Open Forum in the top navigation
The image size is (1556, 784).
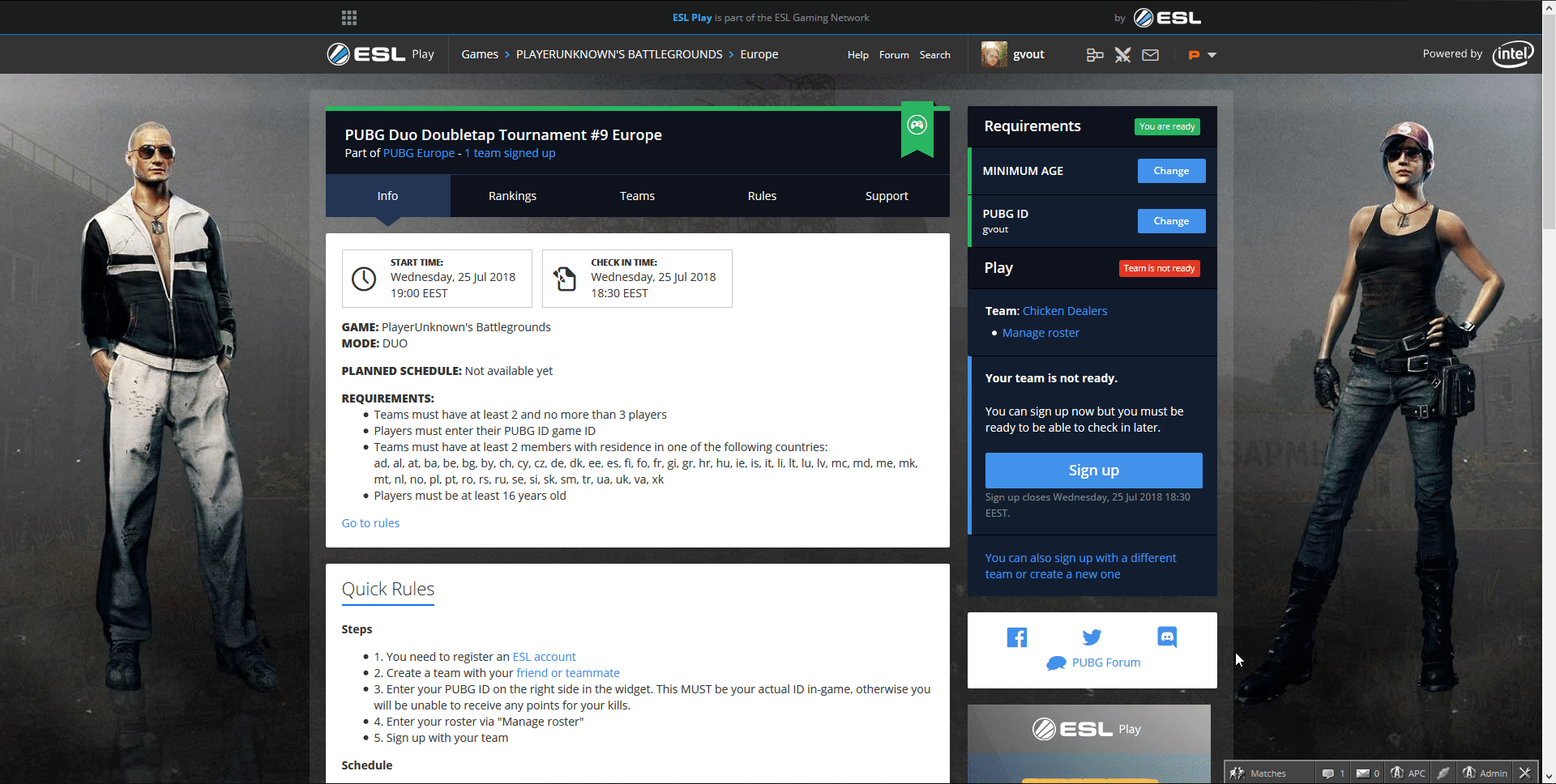pyautogui.click(x=894, y=55)
